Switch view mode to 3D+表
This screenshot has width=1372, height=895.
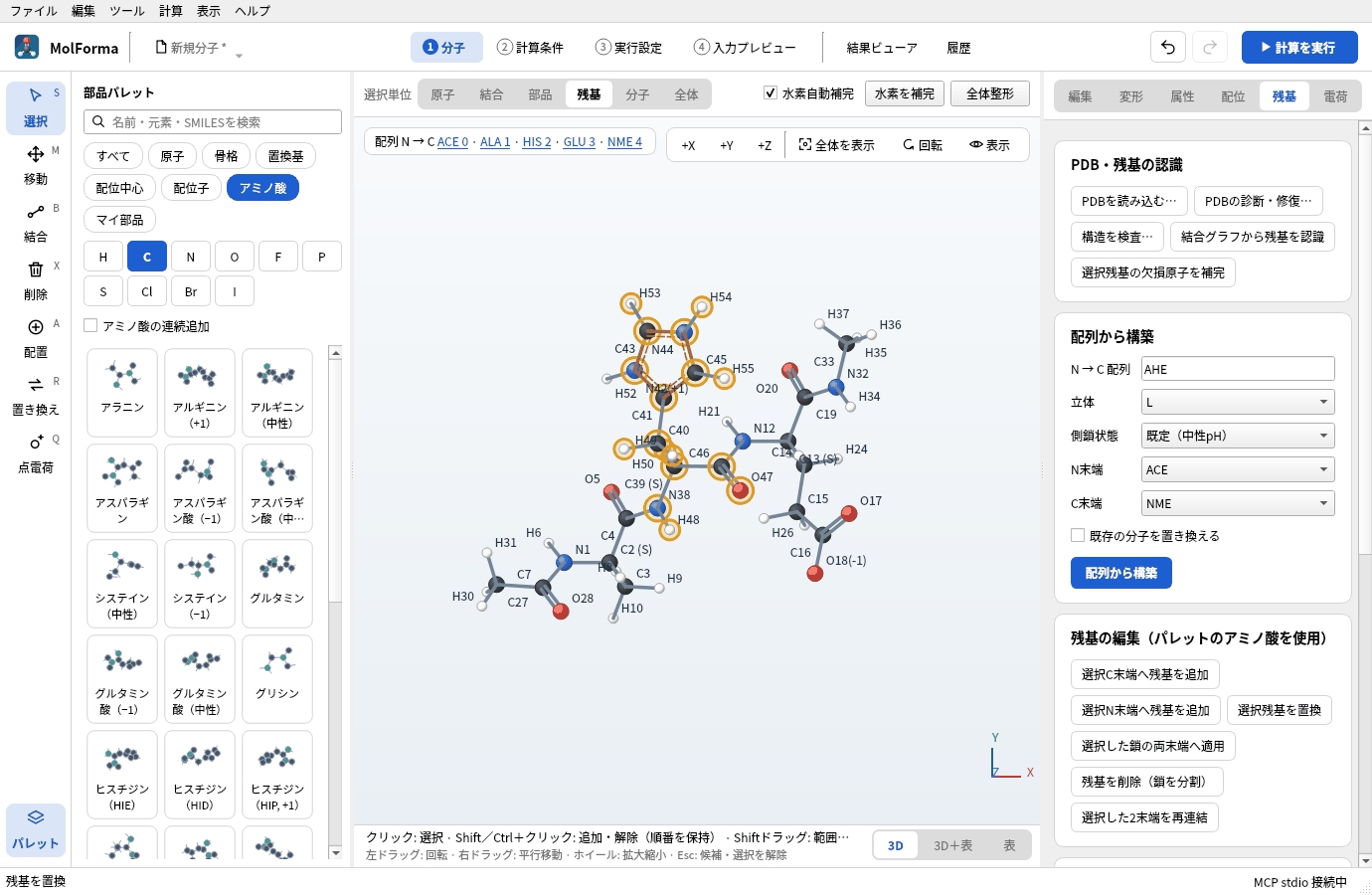coord(952,845)
